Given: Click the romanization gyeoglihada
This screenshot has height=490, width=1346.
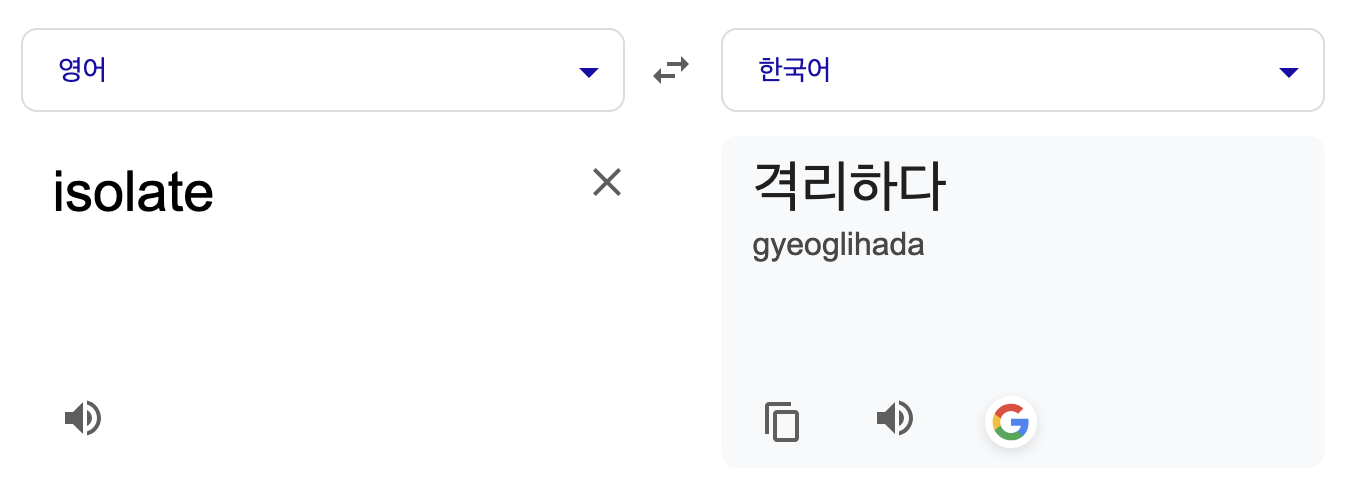Looking at the screenshot, I should pos(838,246).
